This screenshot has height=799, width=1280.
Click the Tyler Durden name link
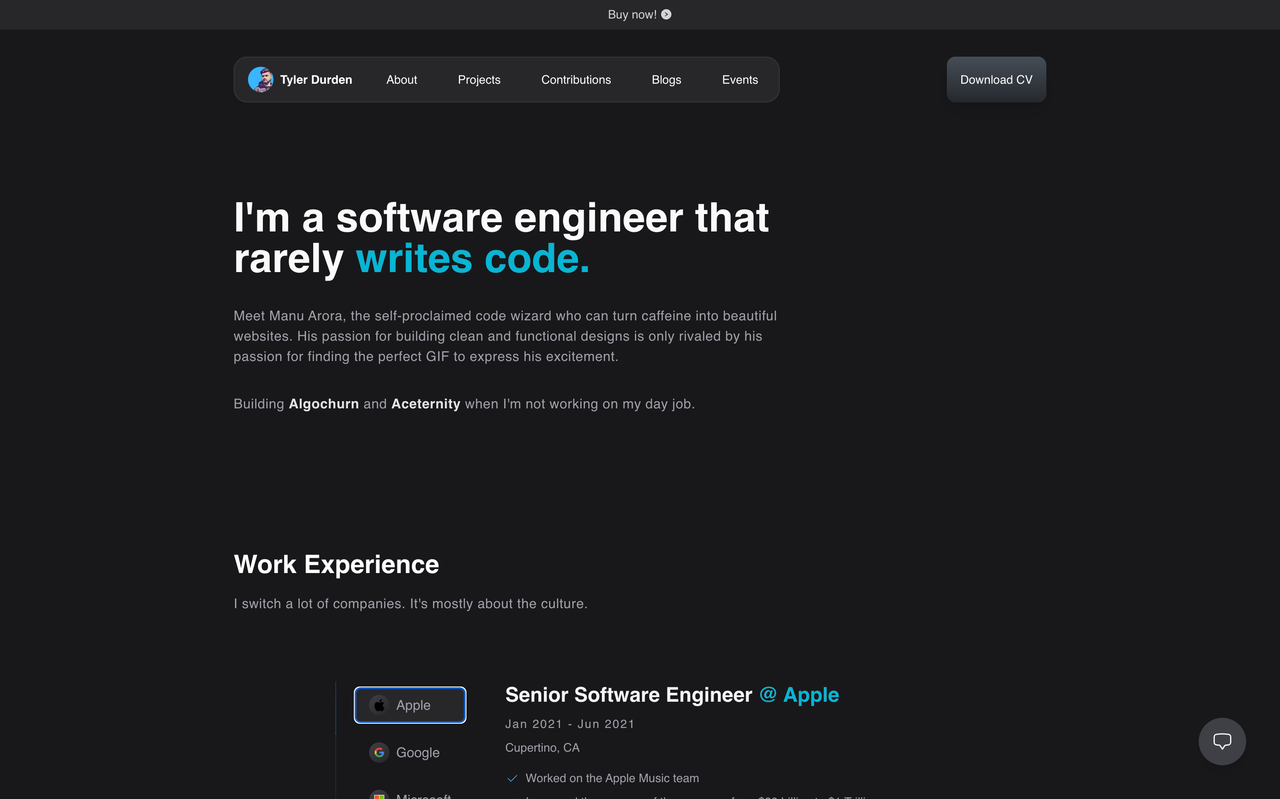click(316, 80)
